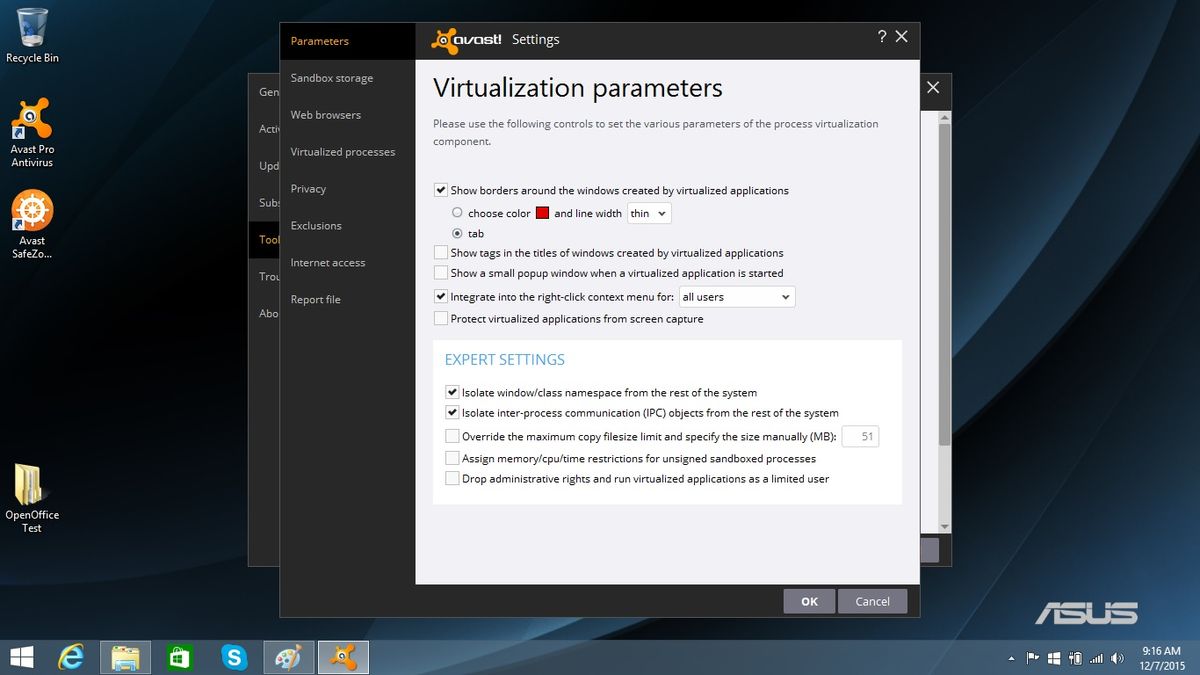Viewport: 1200px width, 675px height.
Task: Toggle Show borders around virtualized windows
Action: click(441, 190)
